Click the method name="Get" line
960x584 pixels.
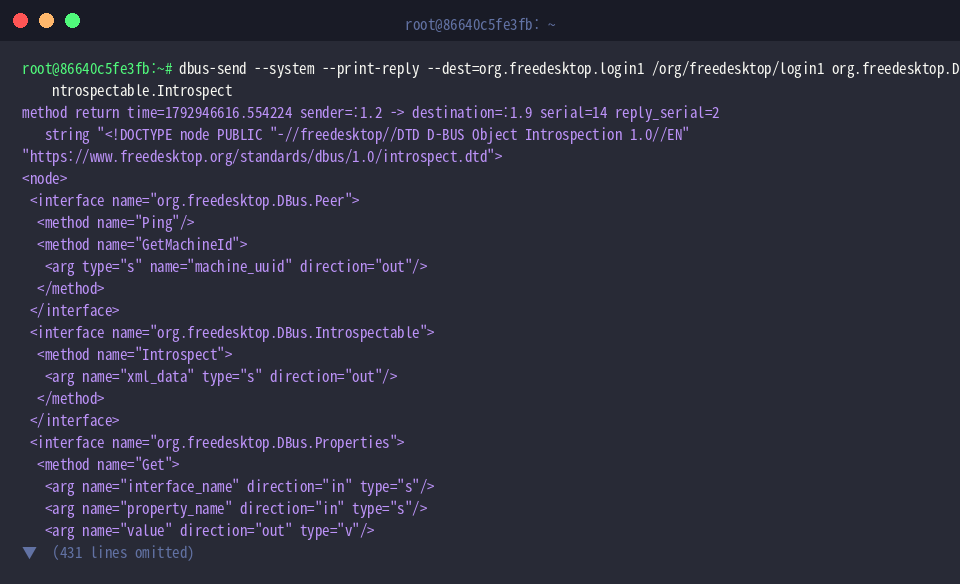[108, 465]
